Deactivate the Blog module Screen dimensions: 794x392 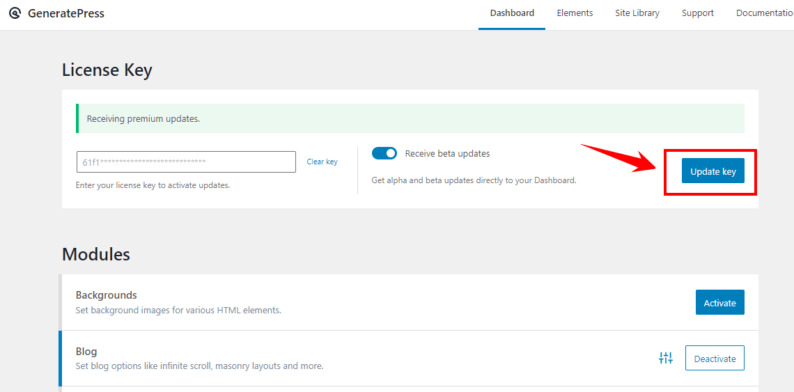pyautogui.click(x=714, y=358)
